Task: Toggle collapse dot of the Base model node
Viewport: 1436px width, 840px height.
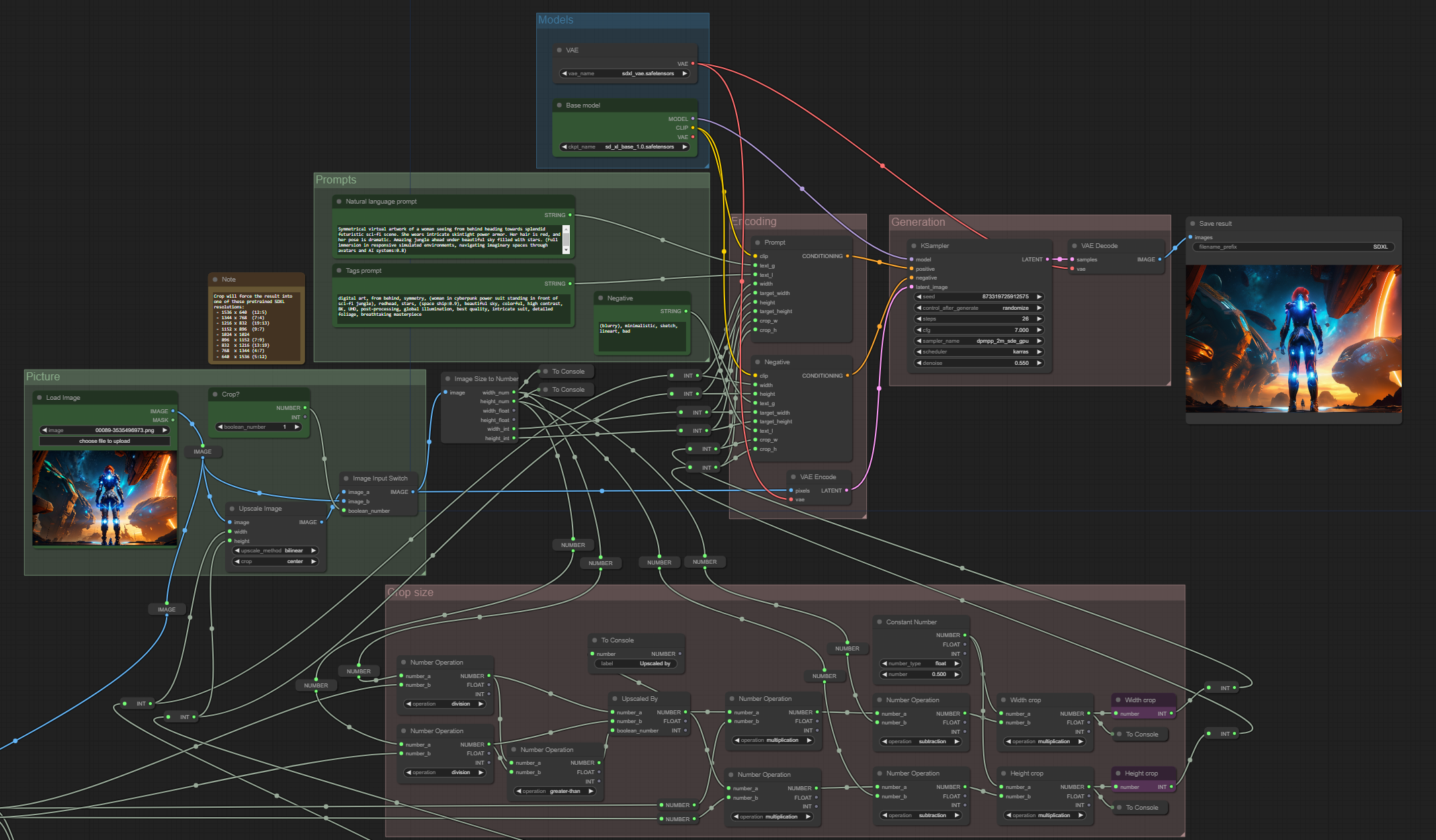Action: [559, 106]
